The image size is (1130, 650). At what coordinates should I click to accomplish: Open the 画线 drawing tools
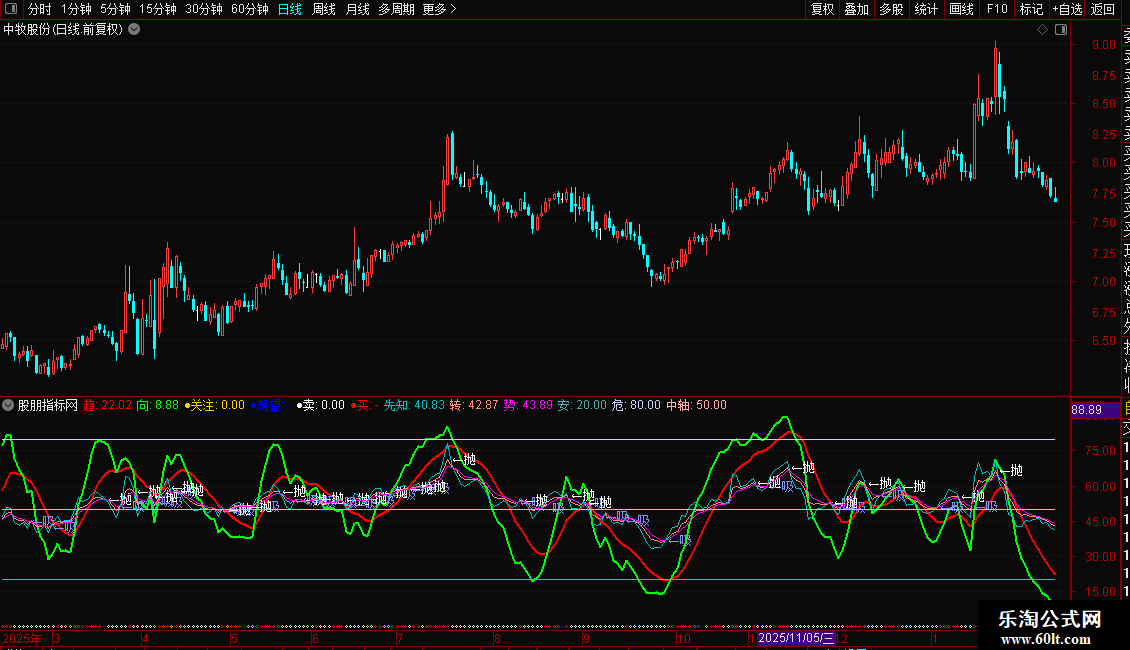pyautogui.click(x=961, y=9)
